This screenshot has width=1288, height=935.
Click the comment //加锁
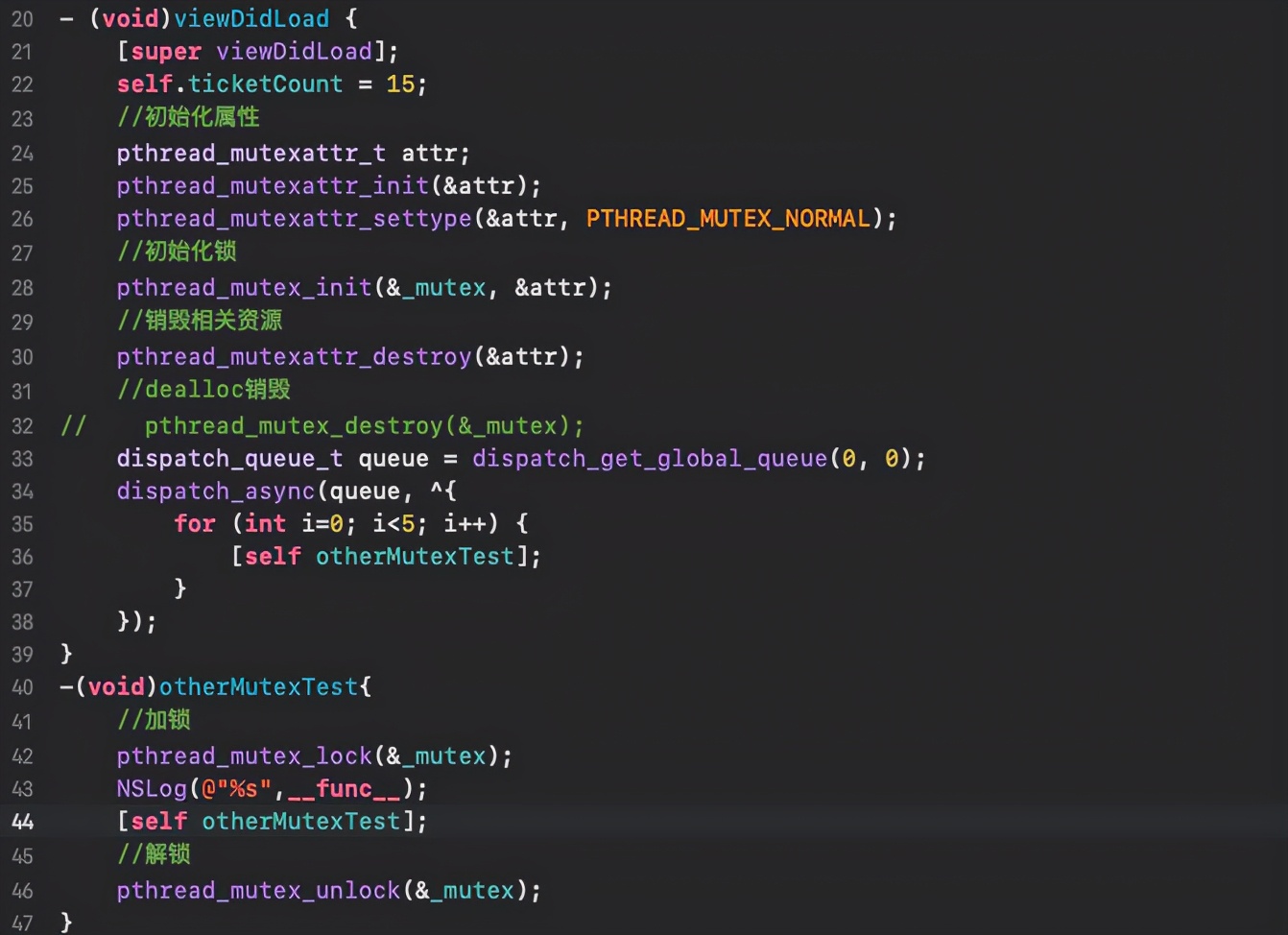tap(154, 720)
